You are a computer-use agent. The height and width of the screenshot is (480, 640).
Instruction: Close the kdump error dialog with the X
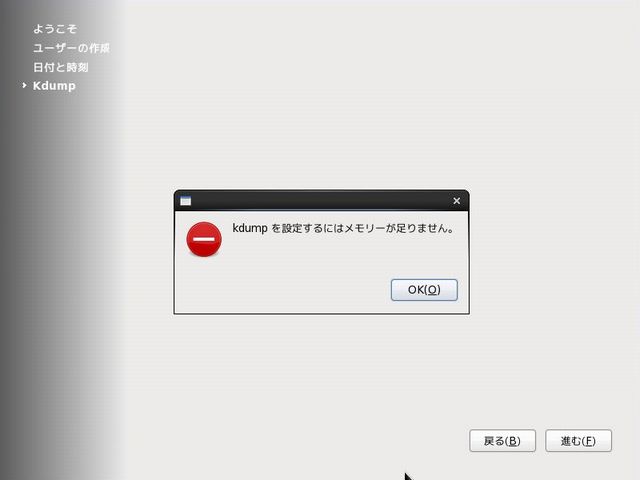(457, 201)
